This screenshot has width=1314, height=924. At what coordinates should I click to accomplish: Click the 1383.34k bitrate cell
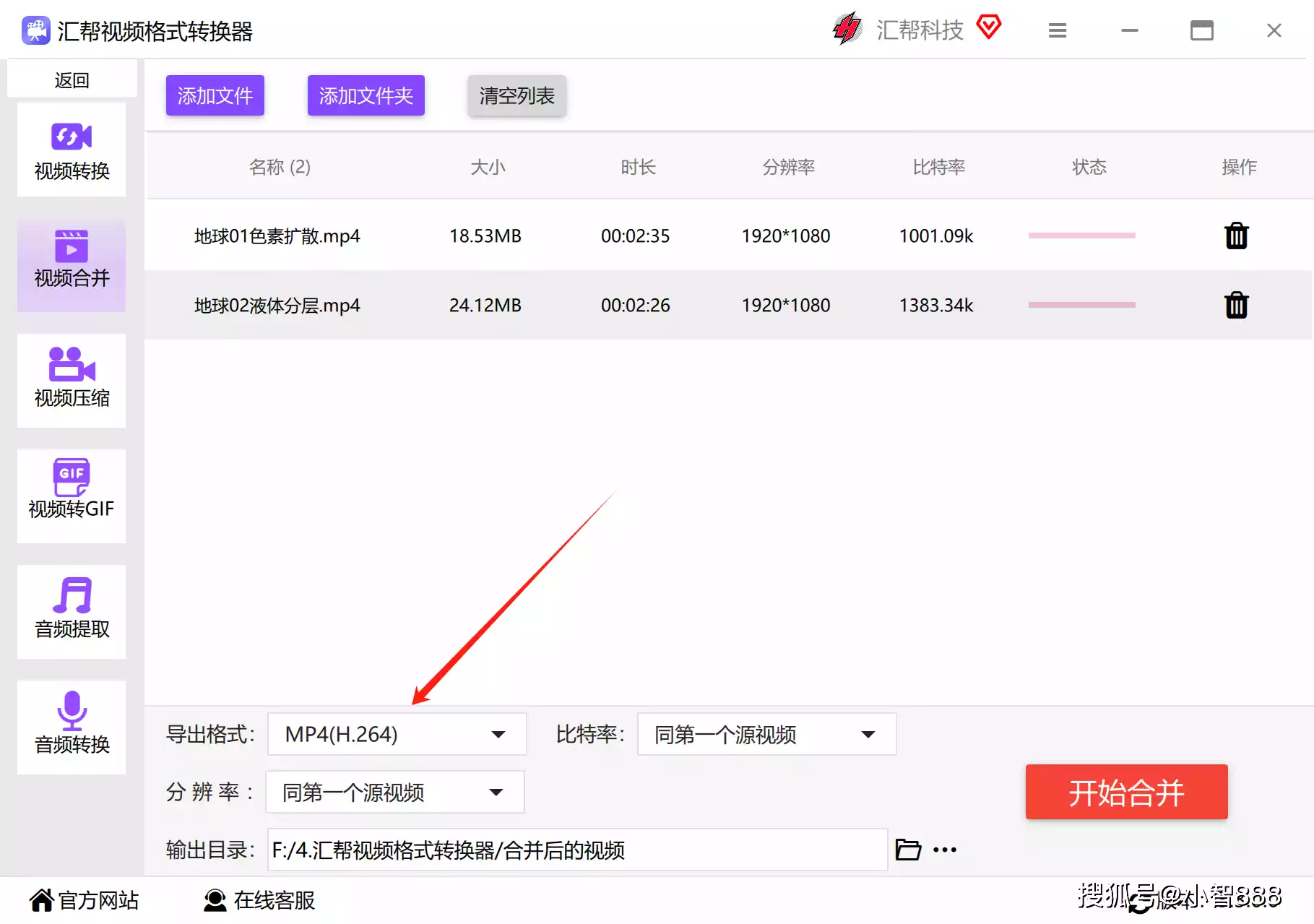pyautogui.click(x=936, y=306)
